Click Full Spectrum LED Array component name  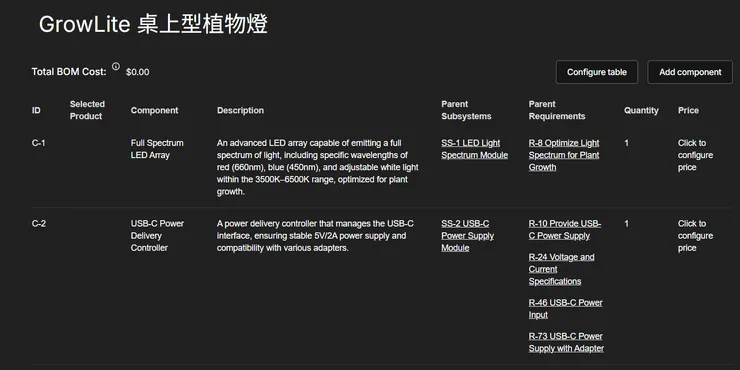tap(157, 149)
